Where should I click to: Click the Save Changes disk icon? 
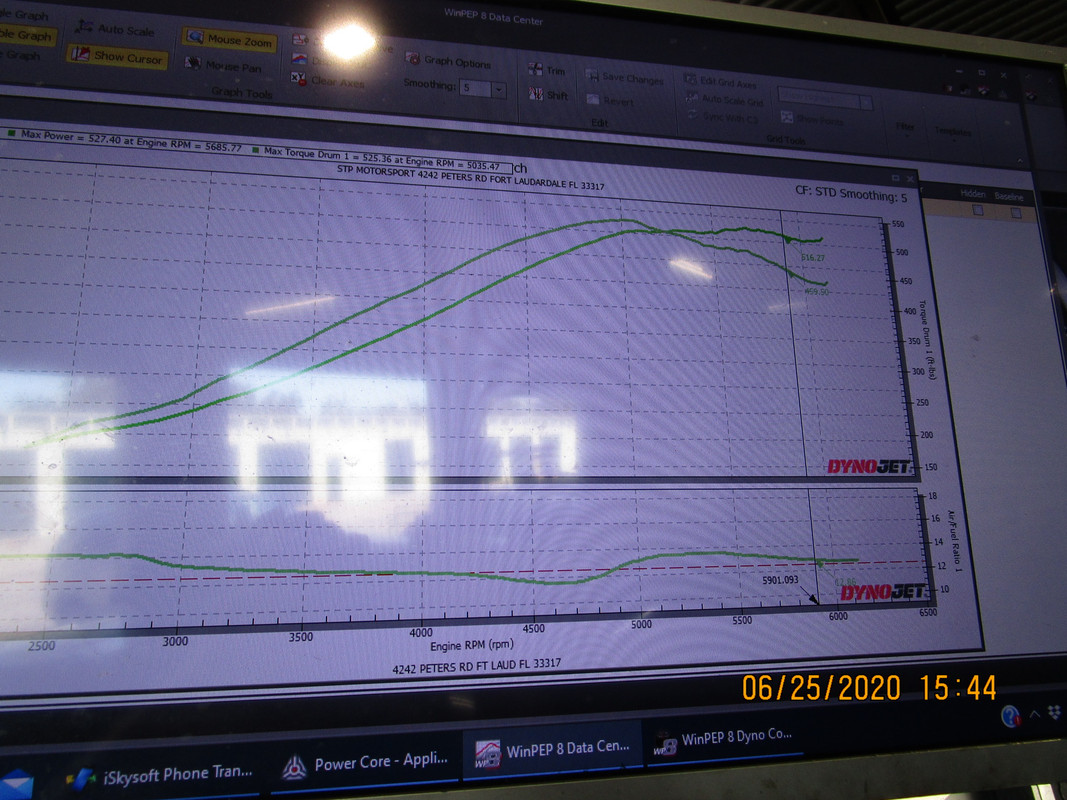[x=592, y=76]
